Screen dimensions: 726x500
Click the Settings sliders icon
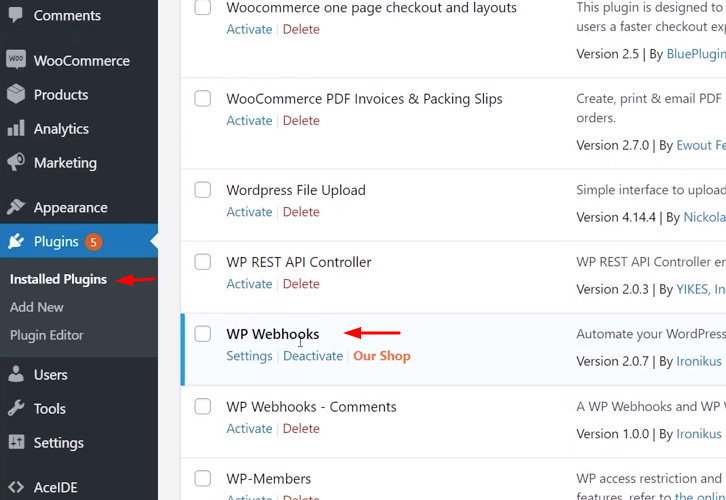coord(16,442)
